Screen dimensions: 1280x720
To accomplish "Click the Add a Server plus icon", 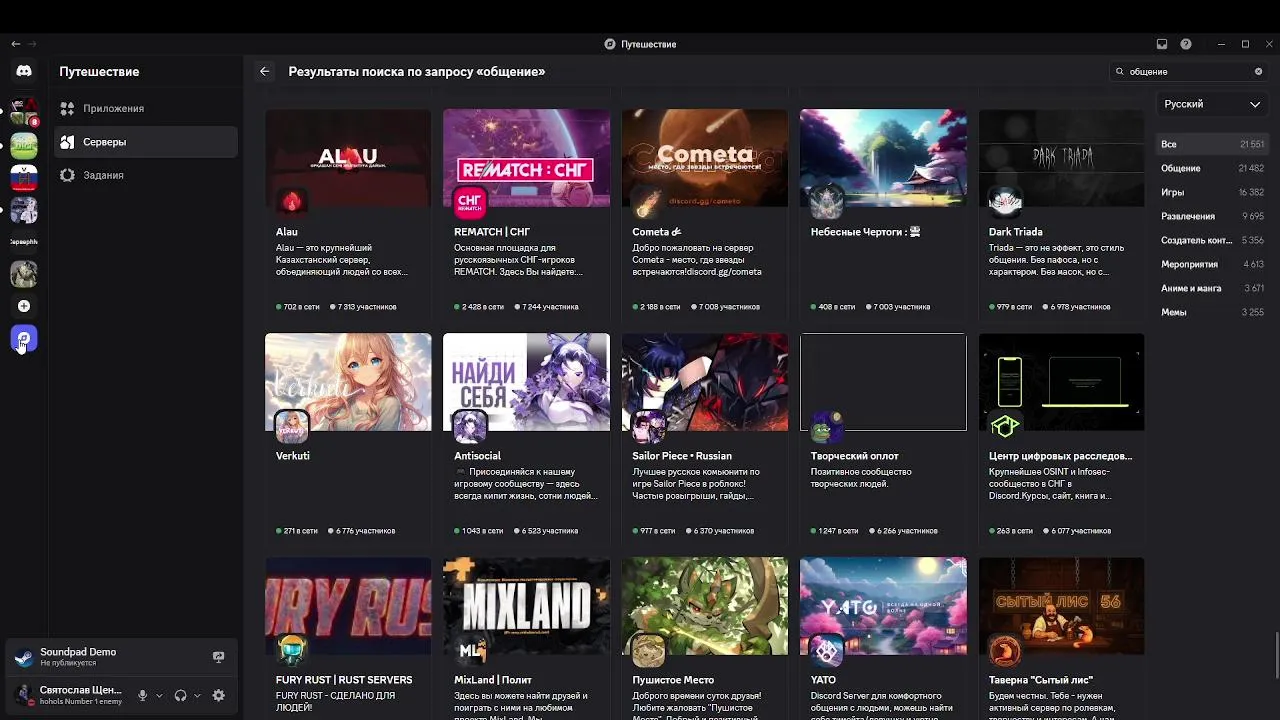I will tap(24, 306).
